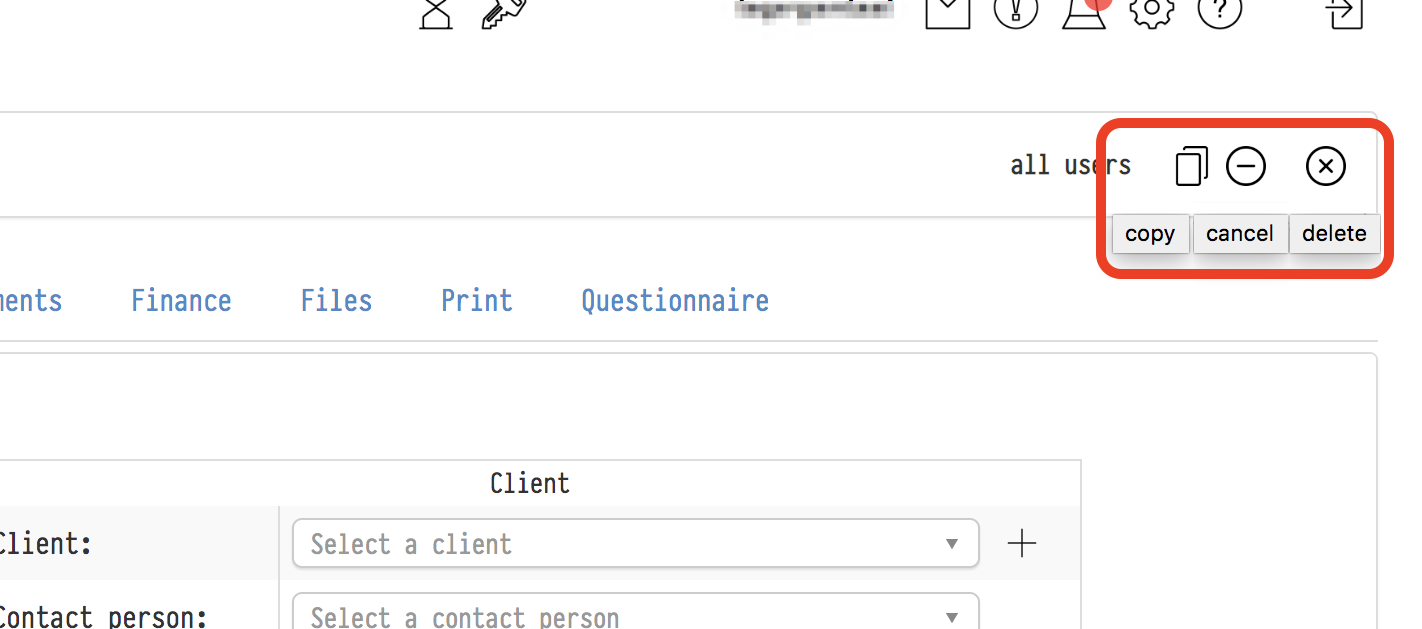The image size is (1422, 629).
Task: Click the help question mark icon
Action: [1219, 12]
